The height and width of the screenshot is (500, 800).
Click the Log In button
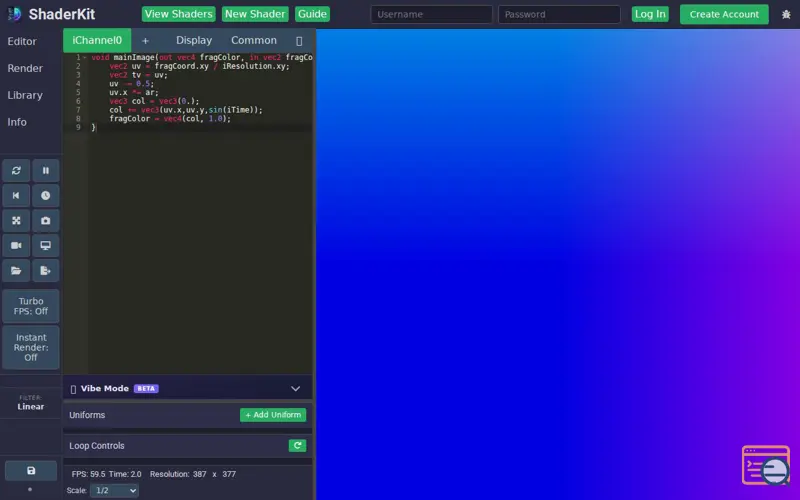point(650,14)
